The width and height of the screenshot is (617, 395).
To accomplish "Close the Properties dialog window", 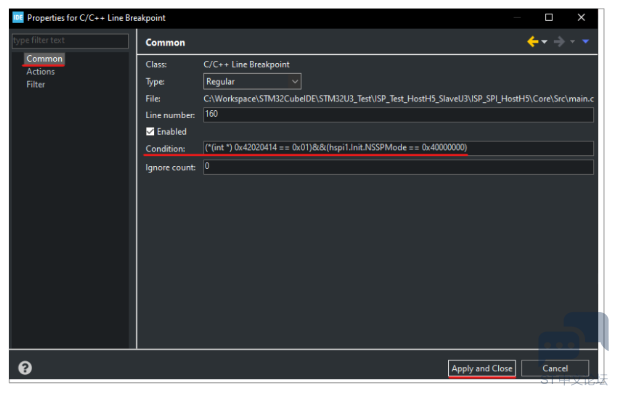I will [581, 17].
